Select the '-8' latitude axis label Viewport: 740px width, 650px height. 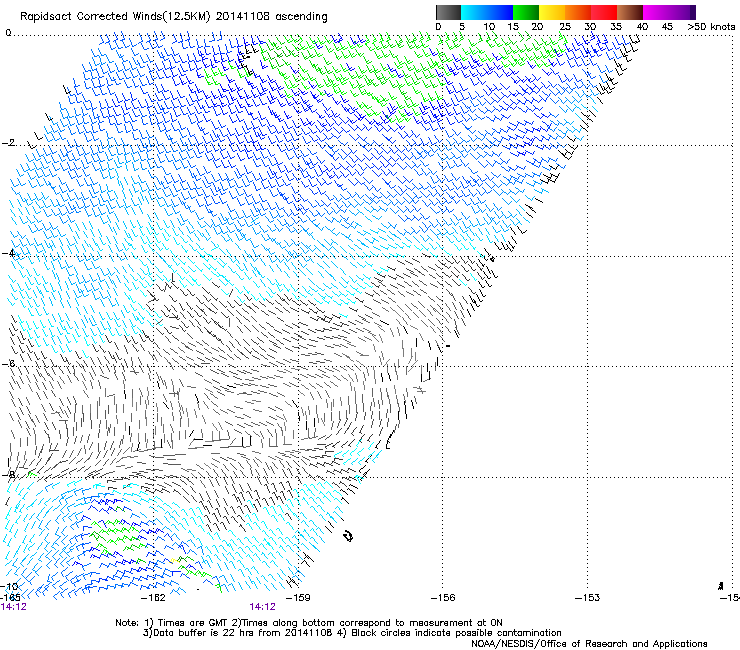pos(8,475)
